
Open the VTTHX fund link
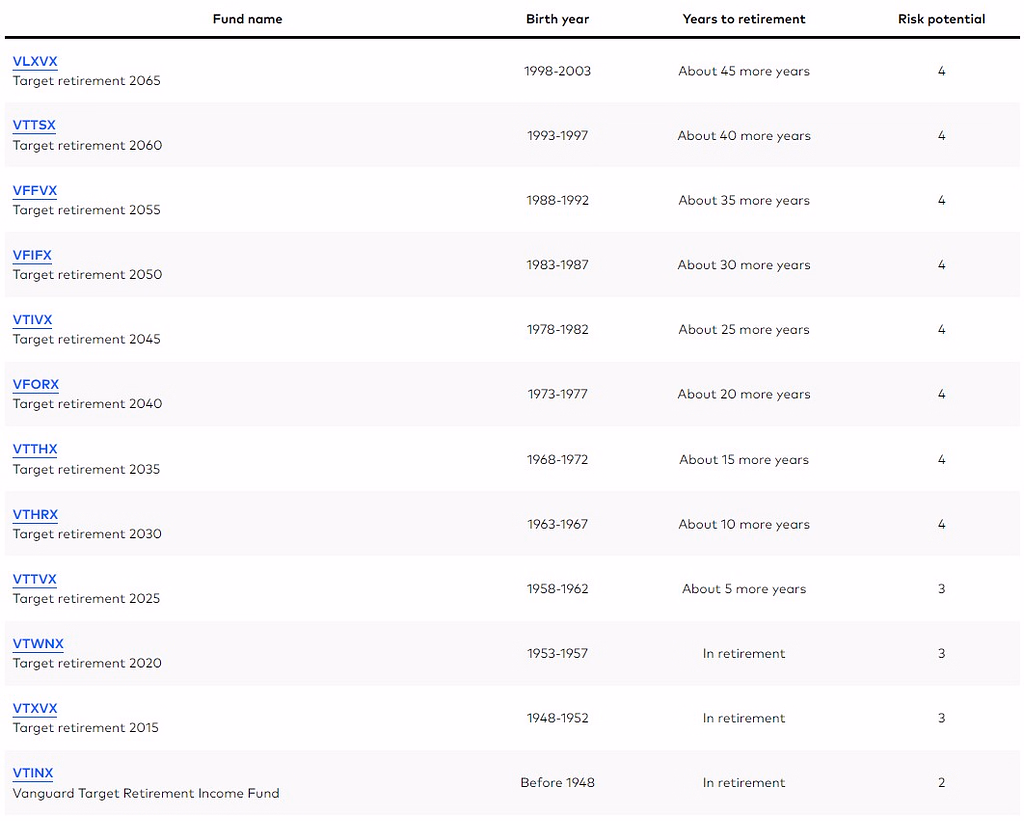click(35, 449)
